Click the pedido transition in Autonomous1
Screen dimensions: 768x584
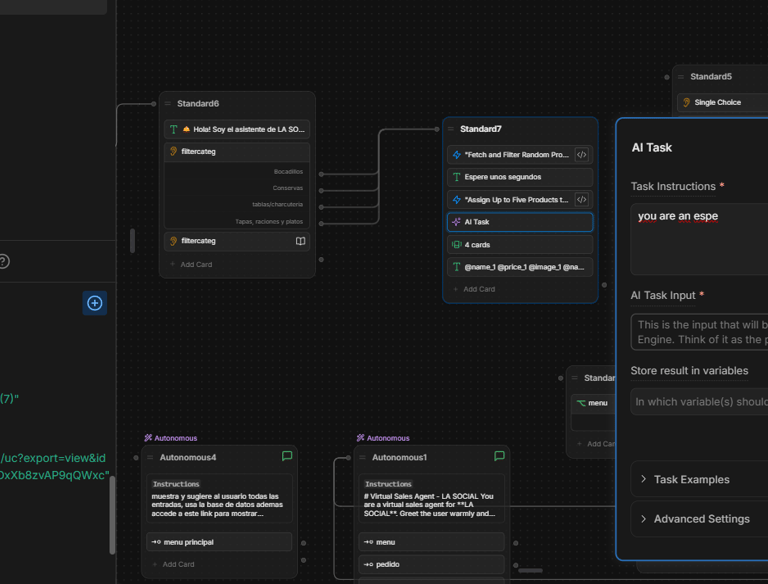click(432, 564)
